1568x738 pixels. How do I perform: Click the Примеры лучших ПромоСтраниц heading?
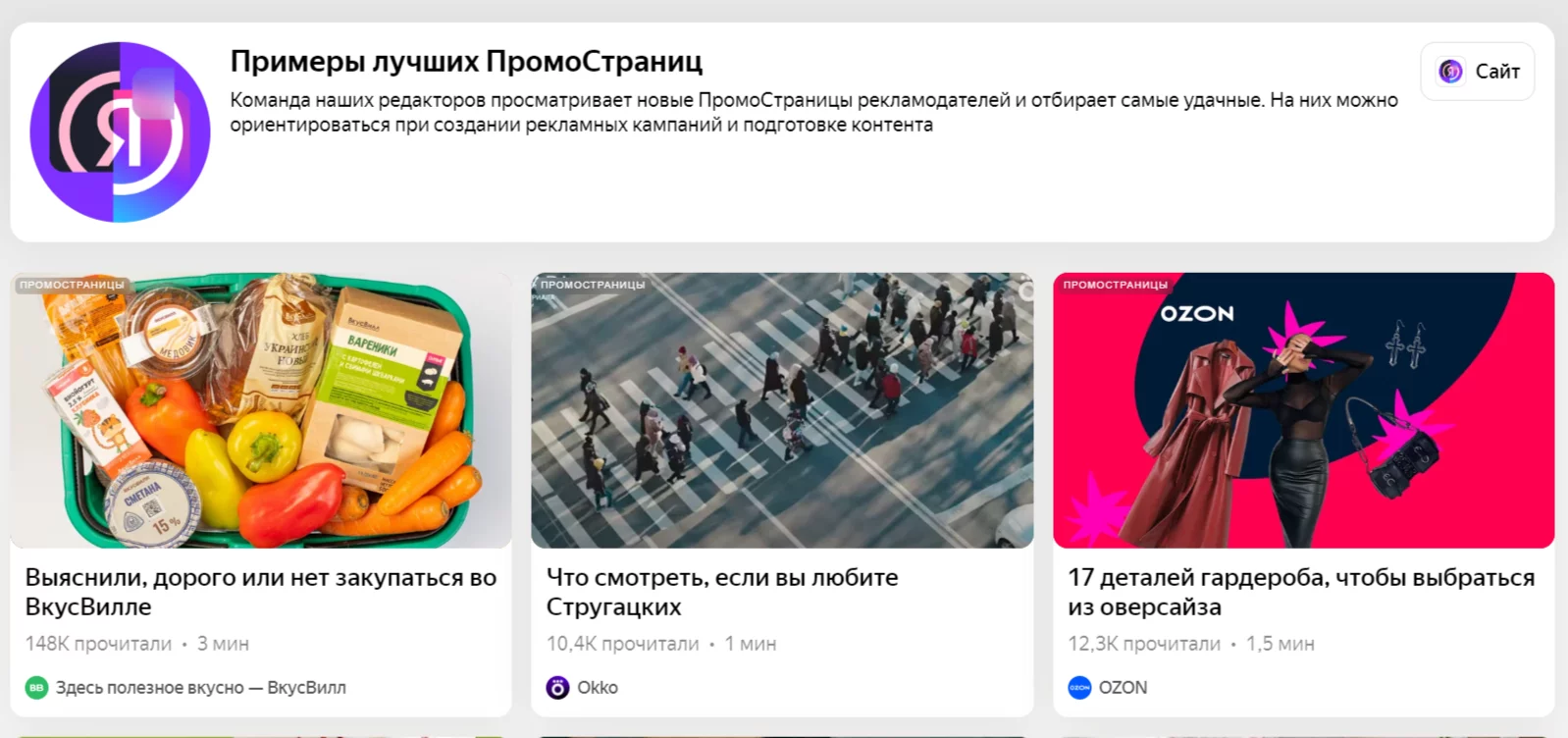pos(466,61)
